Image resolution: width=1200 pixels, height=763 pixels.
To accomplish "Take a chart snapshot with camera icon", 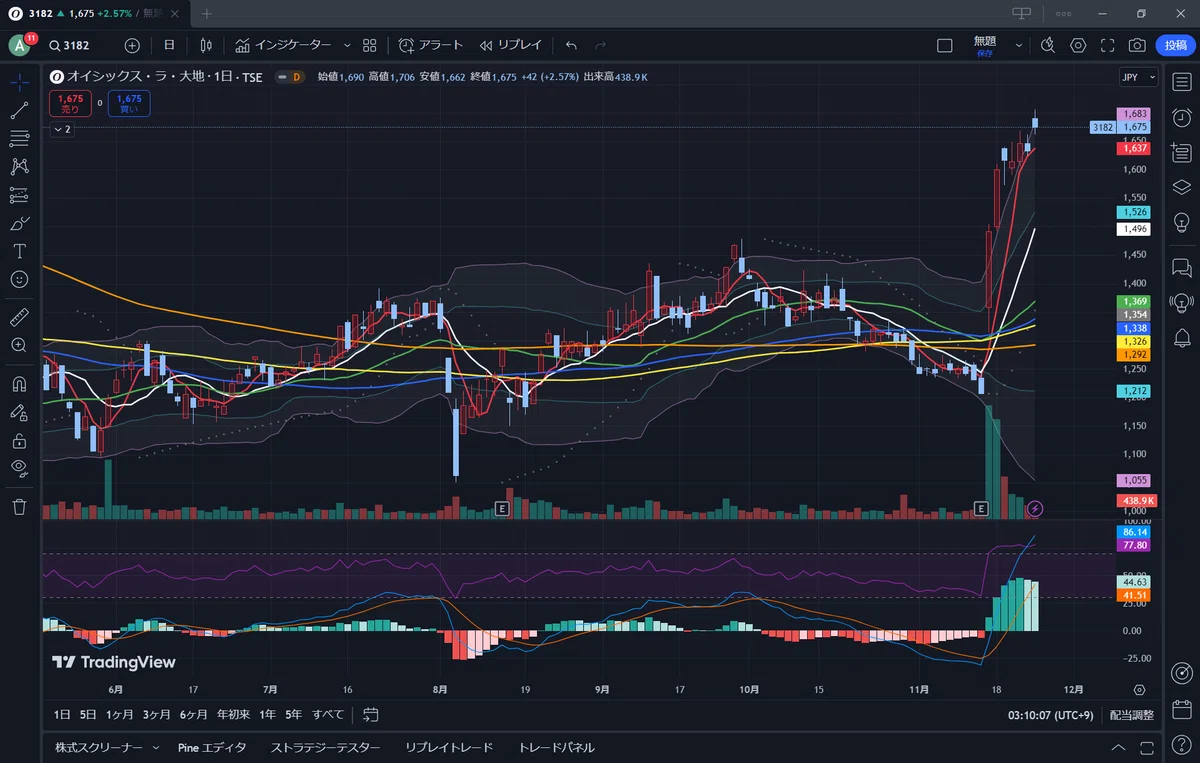I will (x=1137, y=45).
